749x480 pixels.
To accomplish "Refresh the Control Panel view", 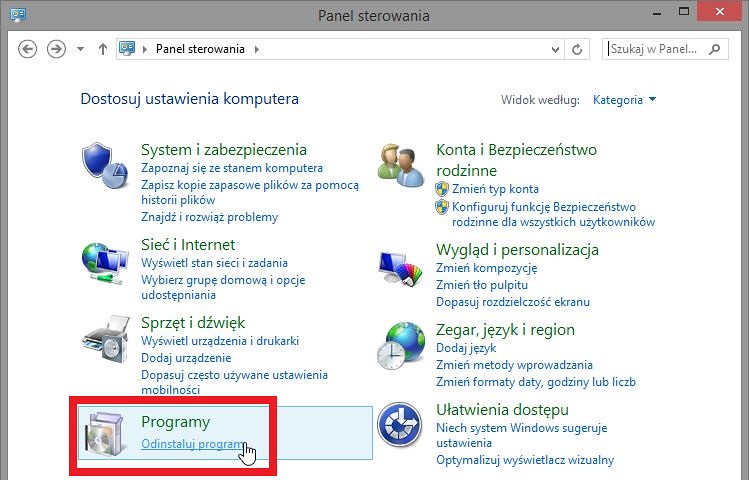I will (577, 49).
